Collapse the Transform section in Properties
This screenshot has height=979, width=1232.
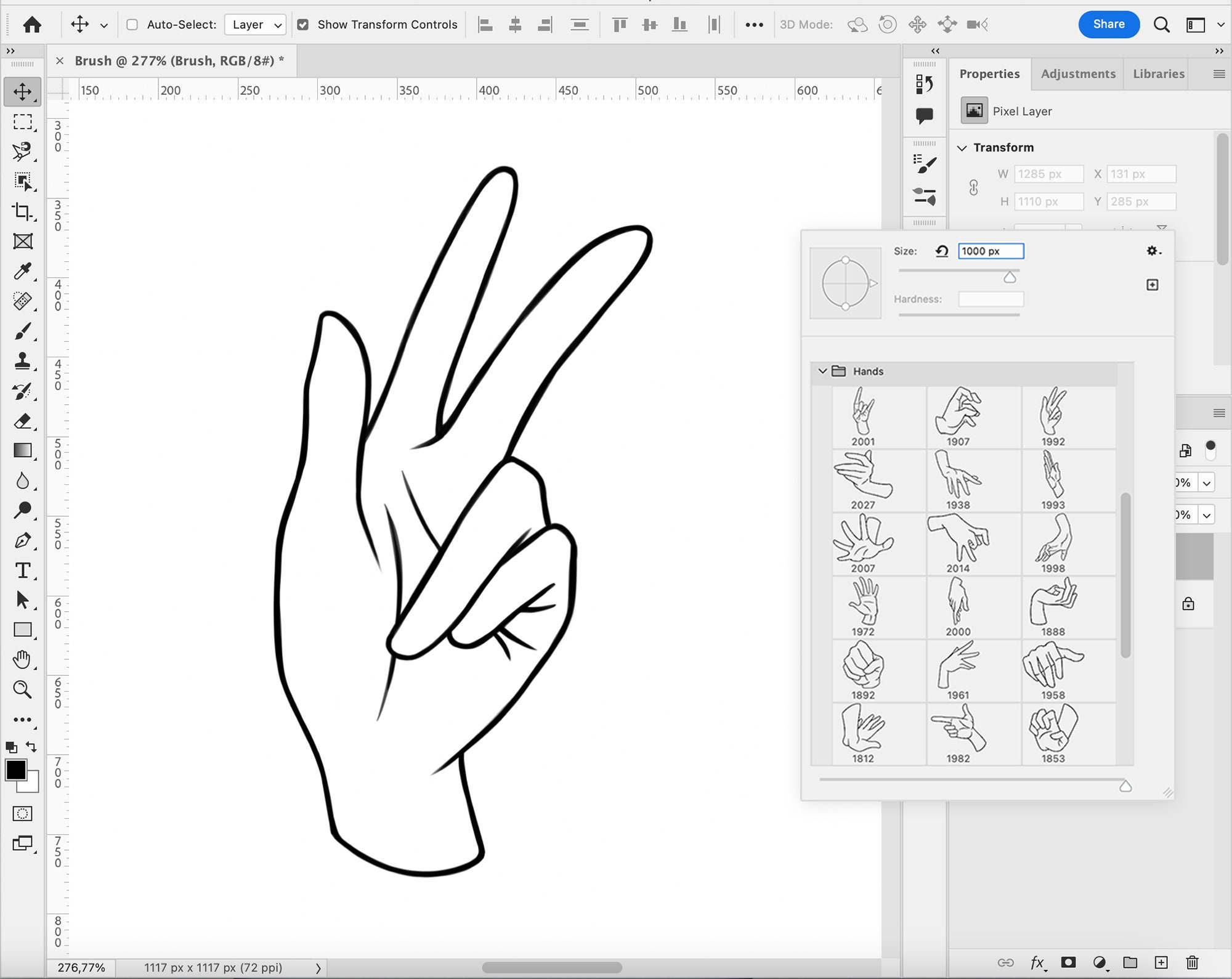pos(963,147)
